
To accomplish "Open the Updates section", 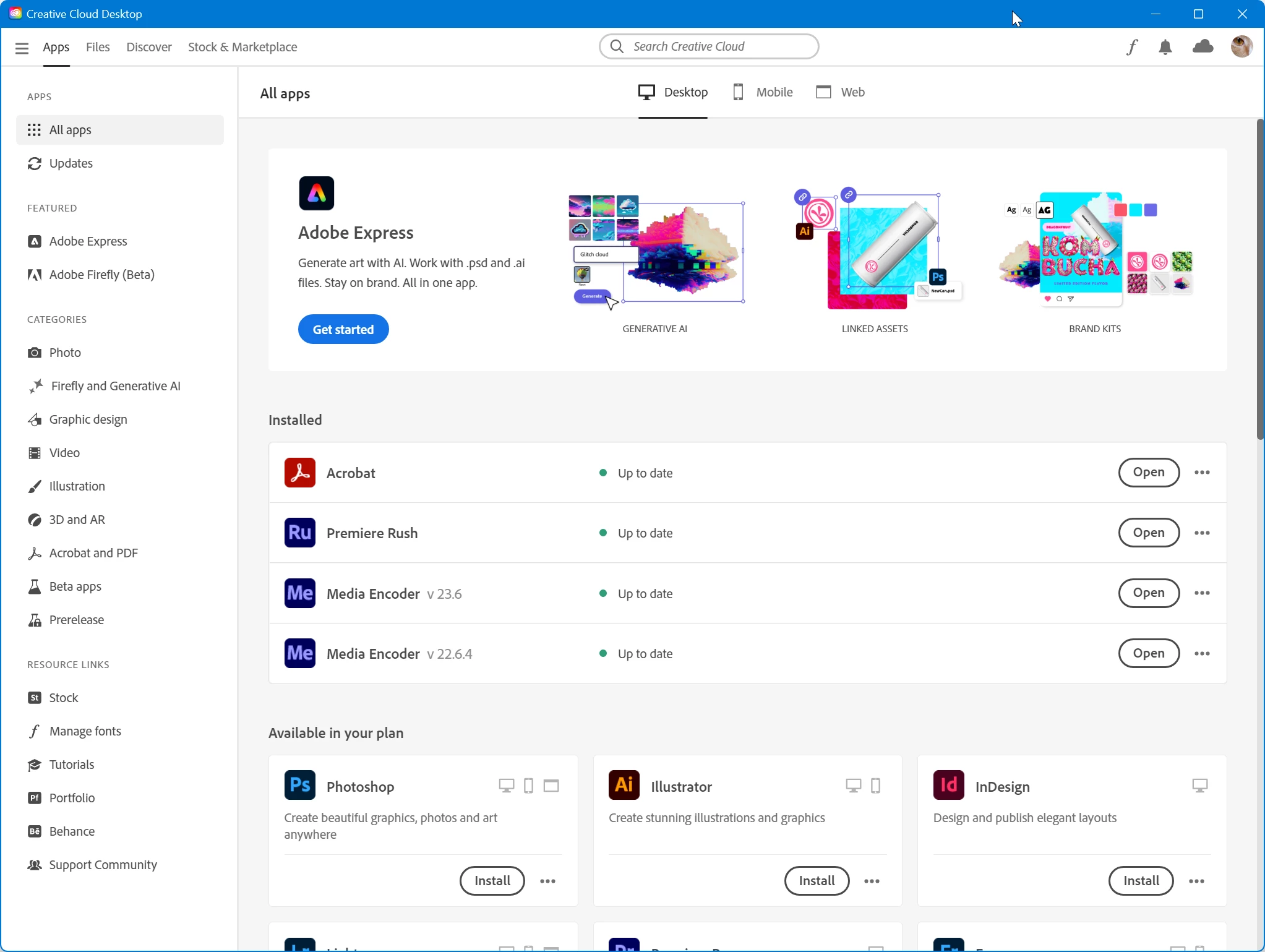I will (71, 163).
